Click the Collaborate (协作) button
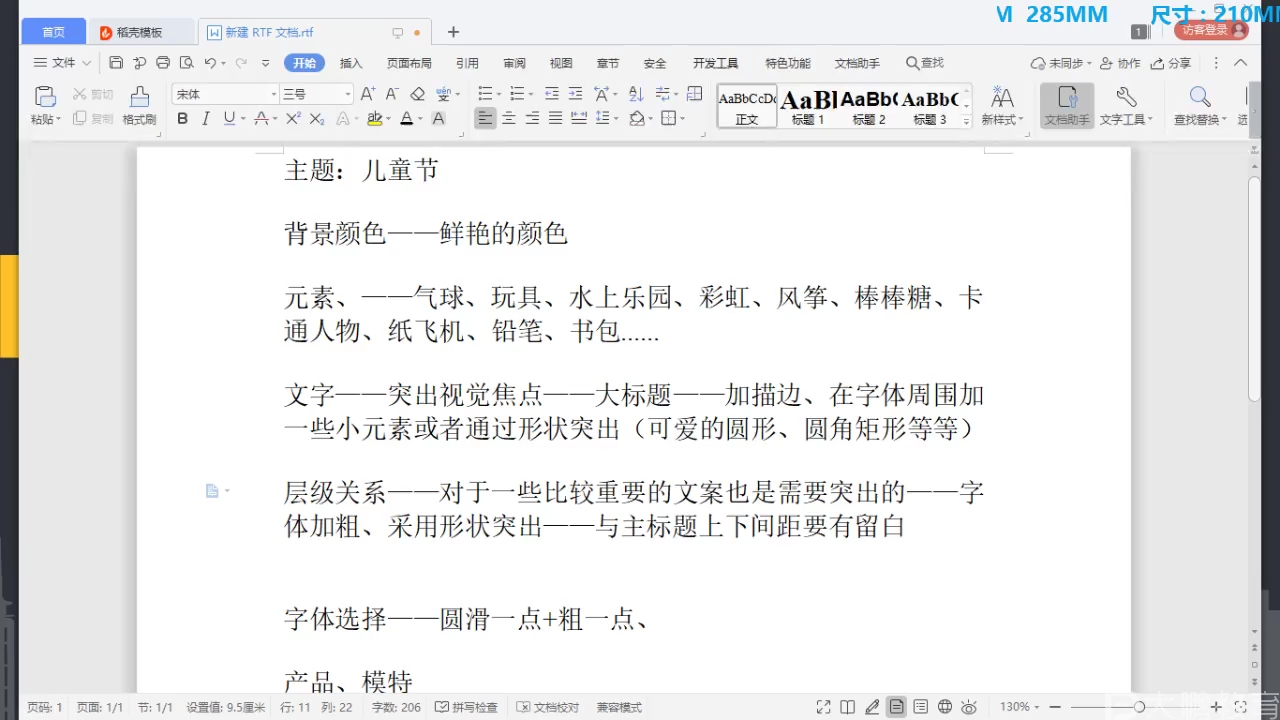The width and height of the screenshot is (1280, 720). pos(1120,63)
